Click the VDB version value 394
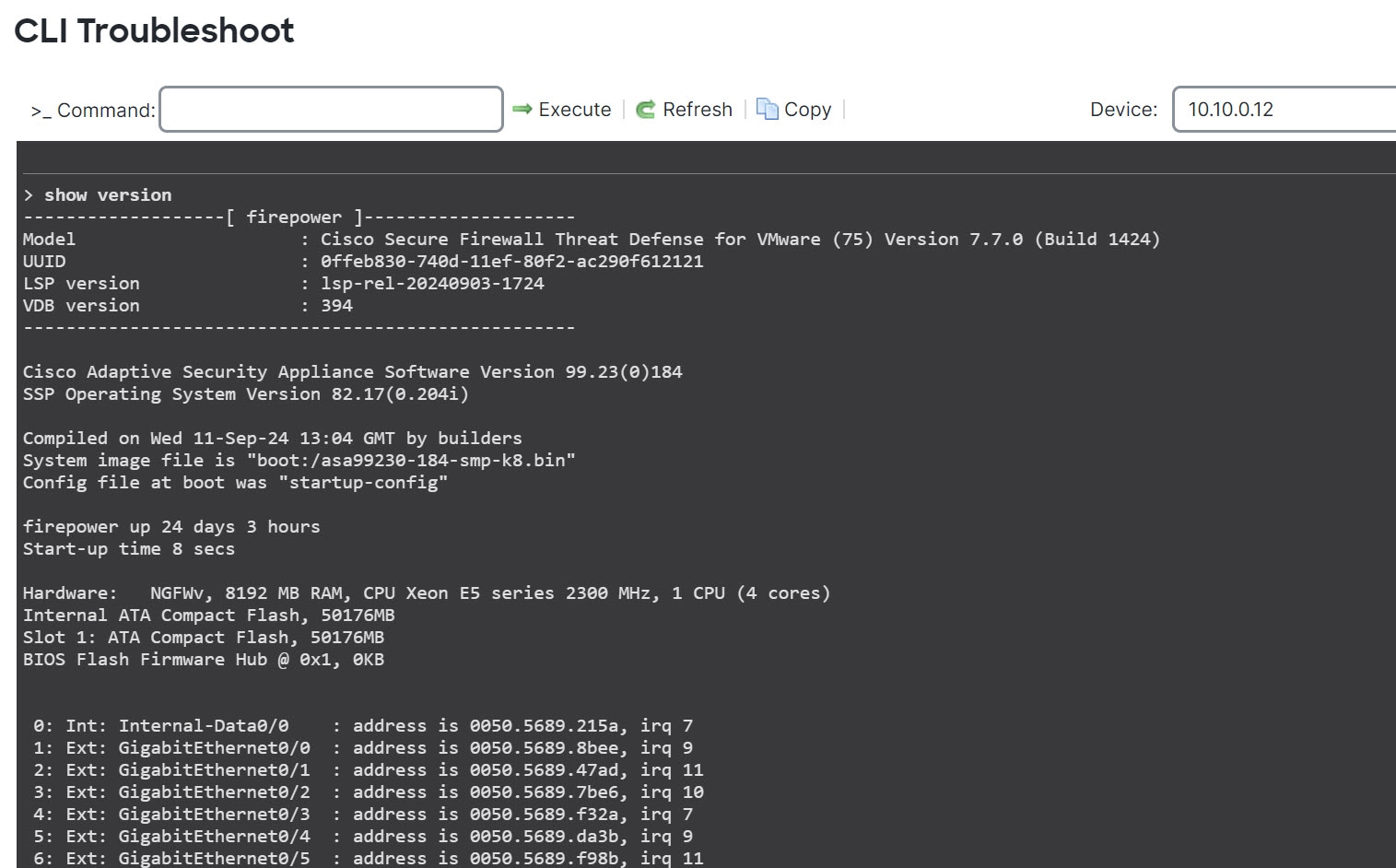This screenshot has height=868, width=1396. 336,305
